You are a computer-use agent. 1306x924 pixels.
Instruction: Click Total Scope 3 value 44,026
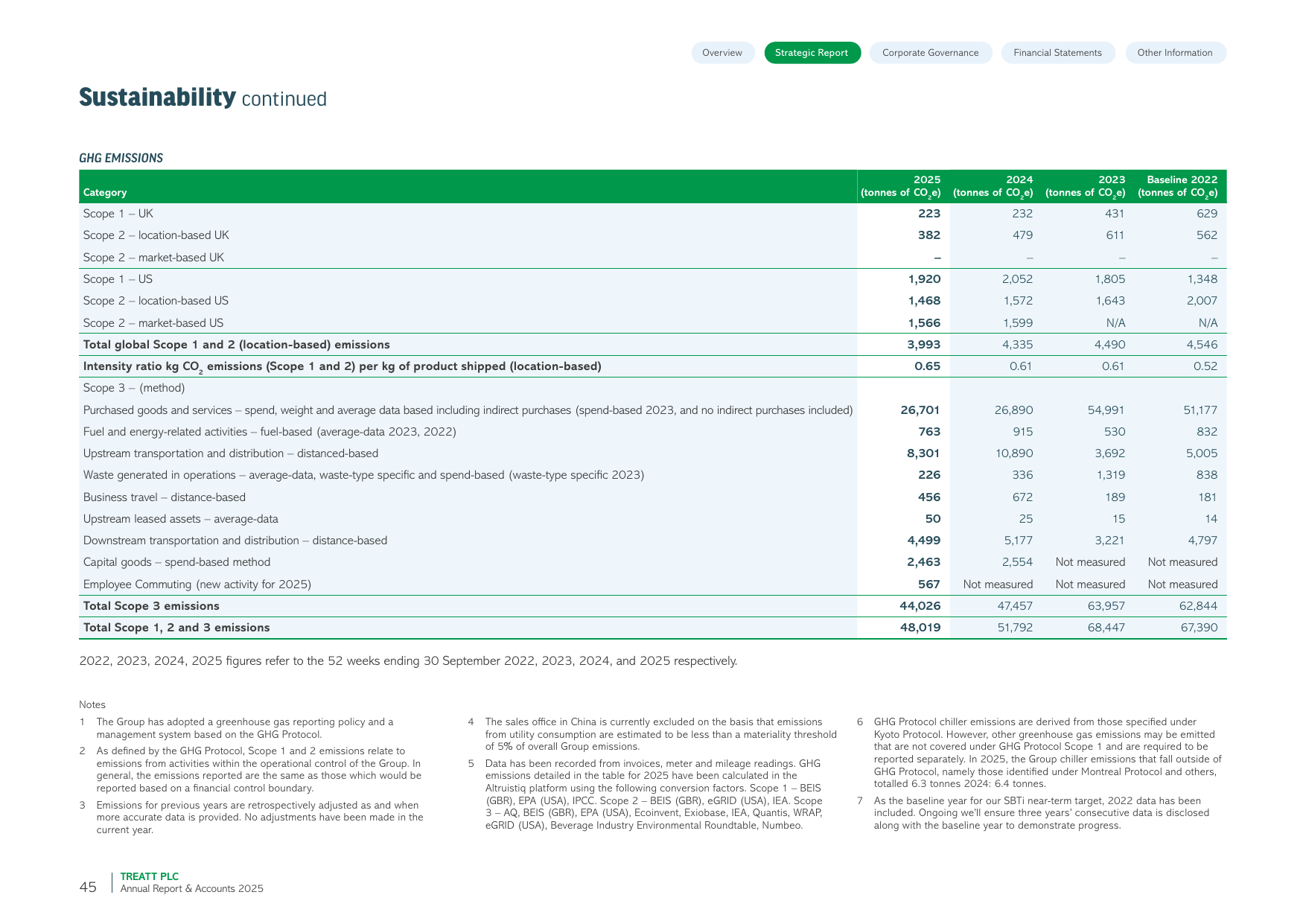pyautogui.click(x=920, y=606)
